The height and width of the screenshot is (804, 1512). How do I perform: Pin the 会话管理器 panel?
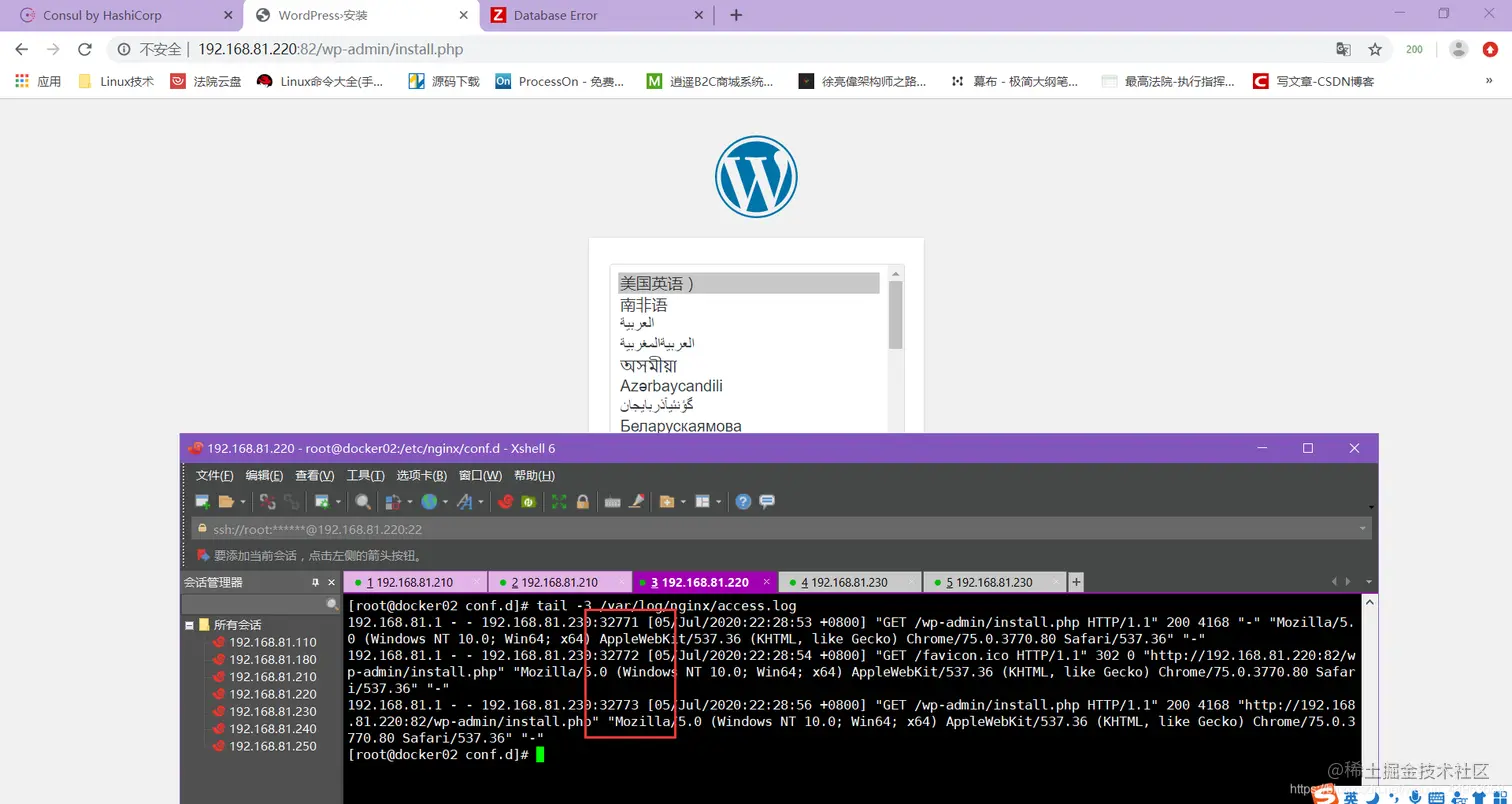[x=316, y=582]
